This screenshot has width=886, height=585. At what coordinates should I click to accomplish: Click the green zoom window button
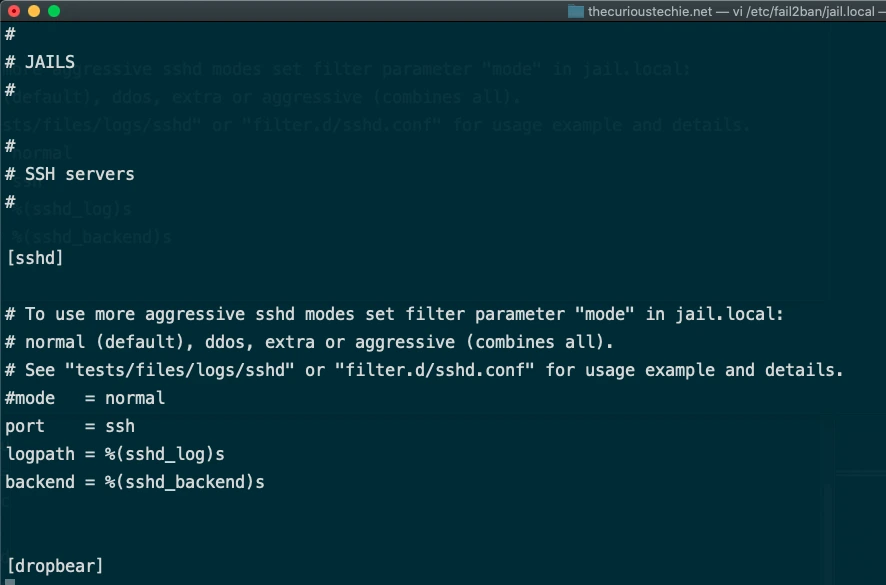(54, 11)
